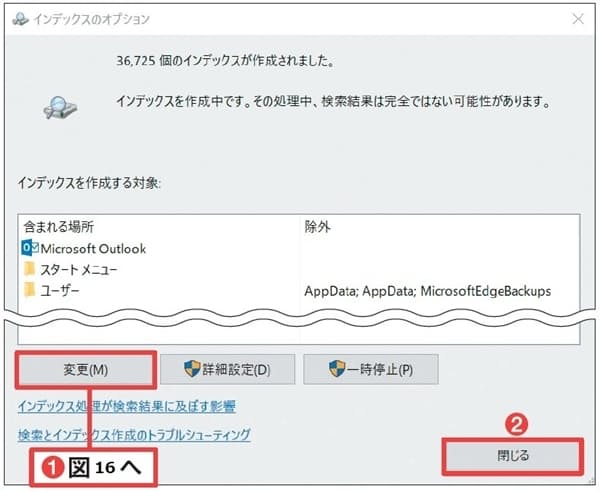600x492 pixels.
Task: Select the ユーザー row label
Action: pos(60,291)
